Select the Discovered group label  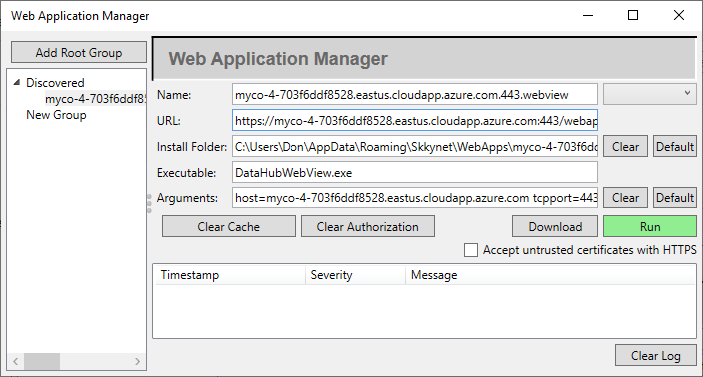click(55, 83)
